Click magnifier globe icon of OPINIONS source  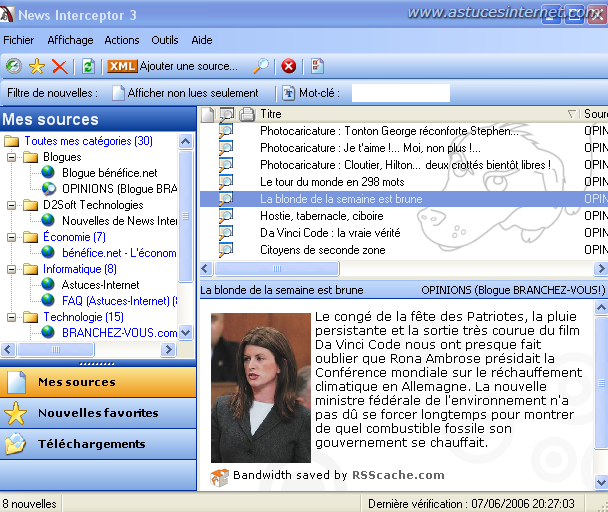pos(48,188)
